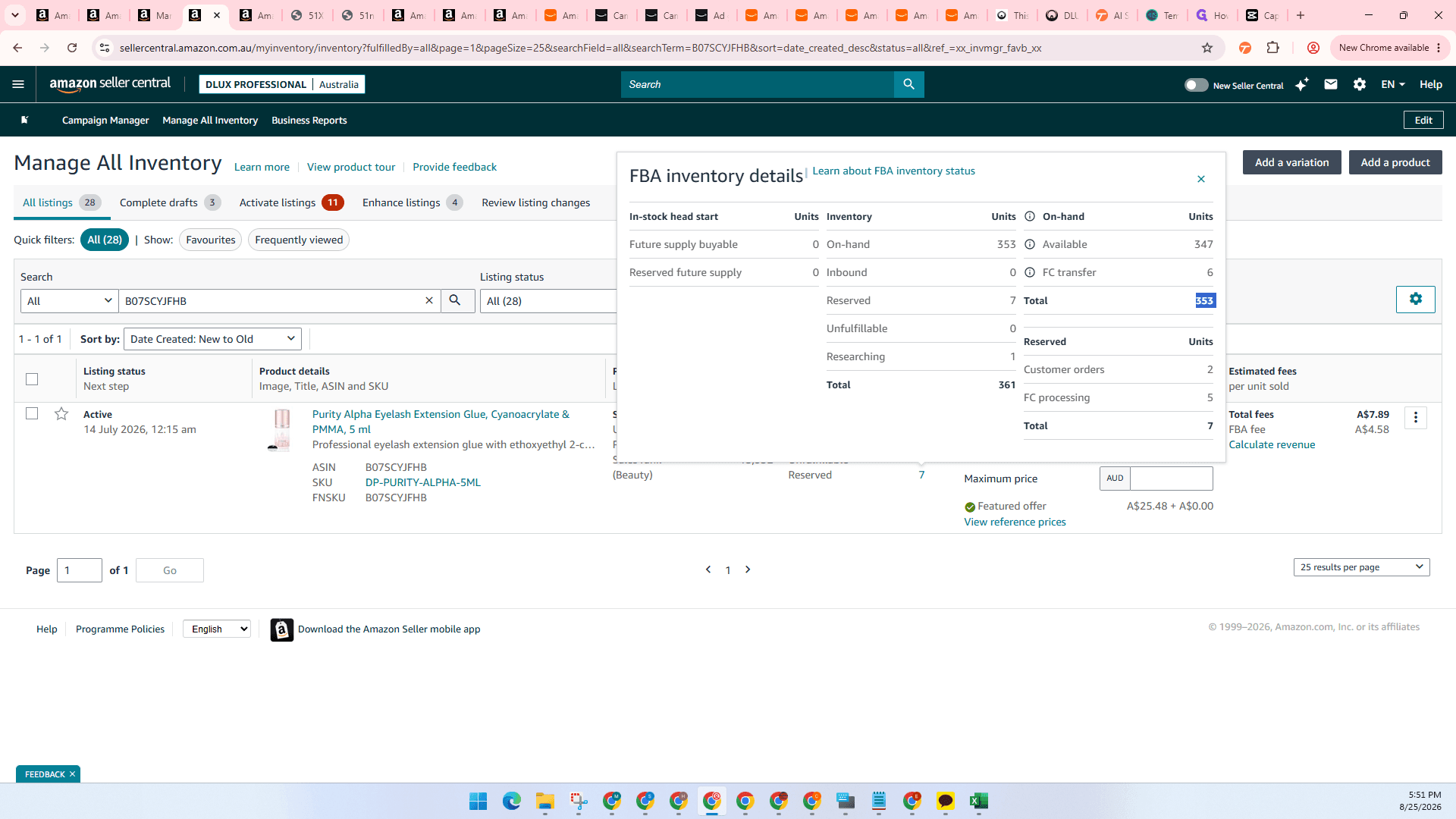The height and width of the screenshot is (819, 1456).
Task: Open Campaign Manager menu item
Action: (105, 120)
